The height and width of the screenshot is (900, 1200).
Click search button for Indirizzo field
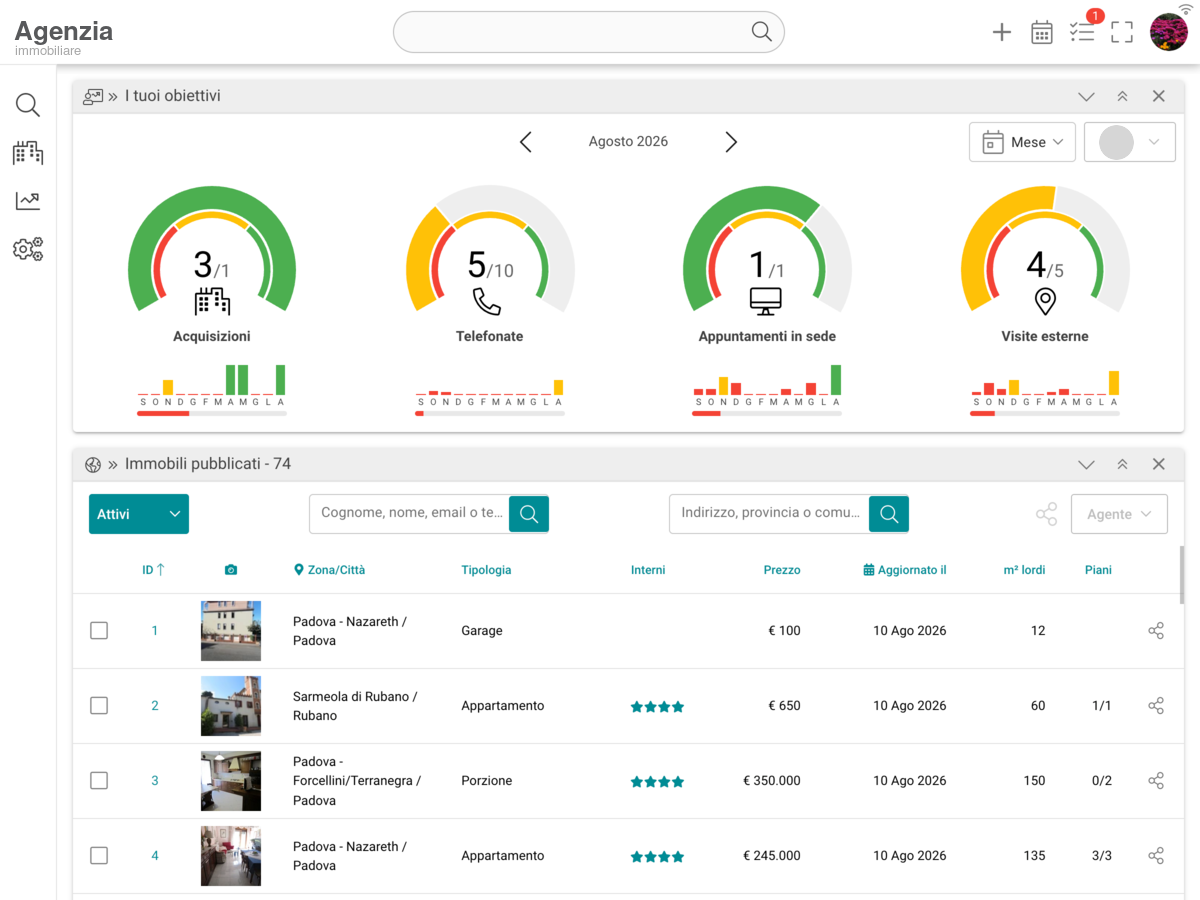[889, 514]
